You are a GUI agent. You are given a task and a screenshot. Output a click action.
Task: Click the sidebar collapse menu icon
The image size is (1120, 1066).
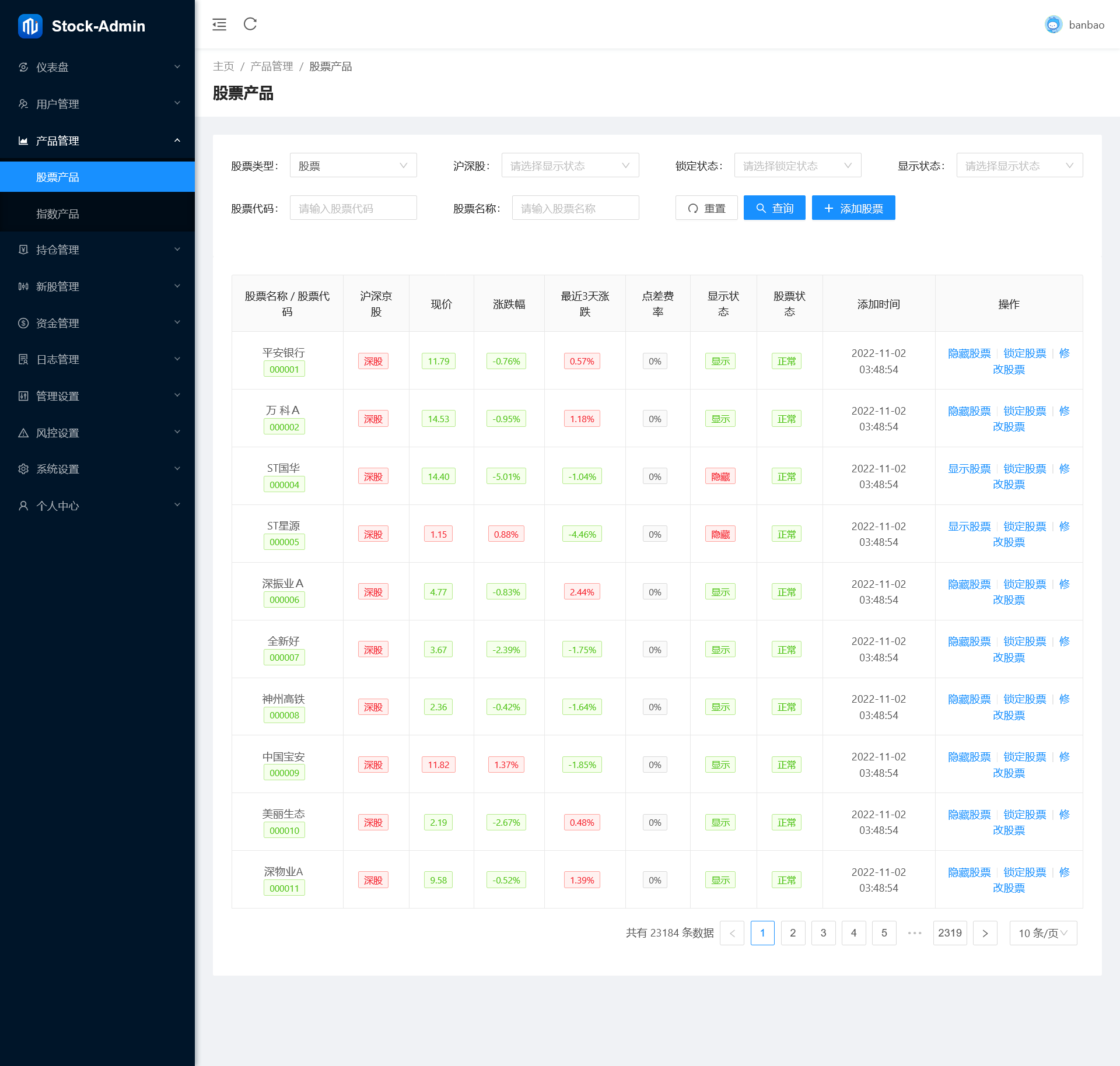coord(219,24)
